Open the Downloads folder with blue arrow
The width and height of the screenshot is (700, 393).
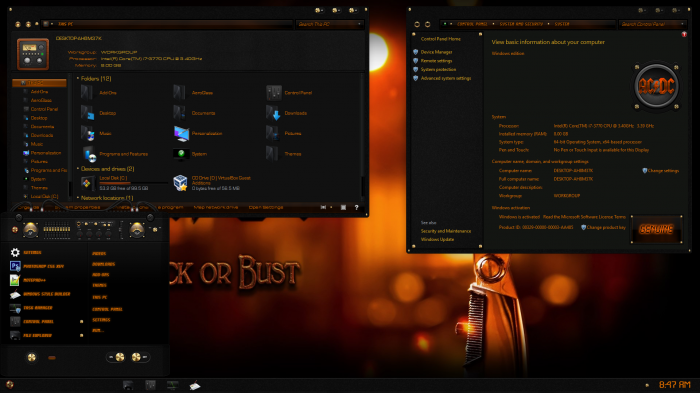[273, 113]
